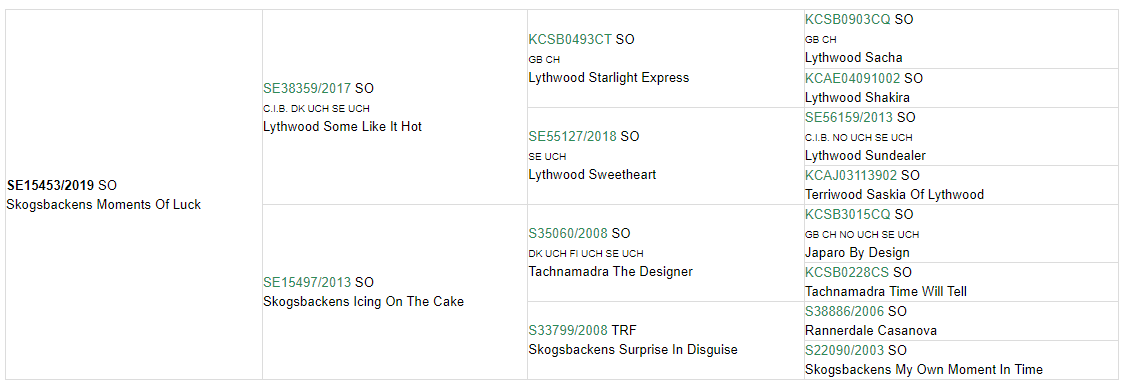This screenshot has height=386, width=1123.
Task: Select dog name Skogsbackens Moments Of Luck
Action: [104, 205]
